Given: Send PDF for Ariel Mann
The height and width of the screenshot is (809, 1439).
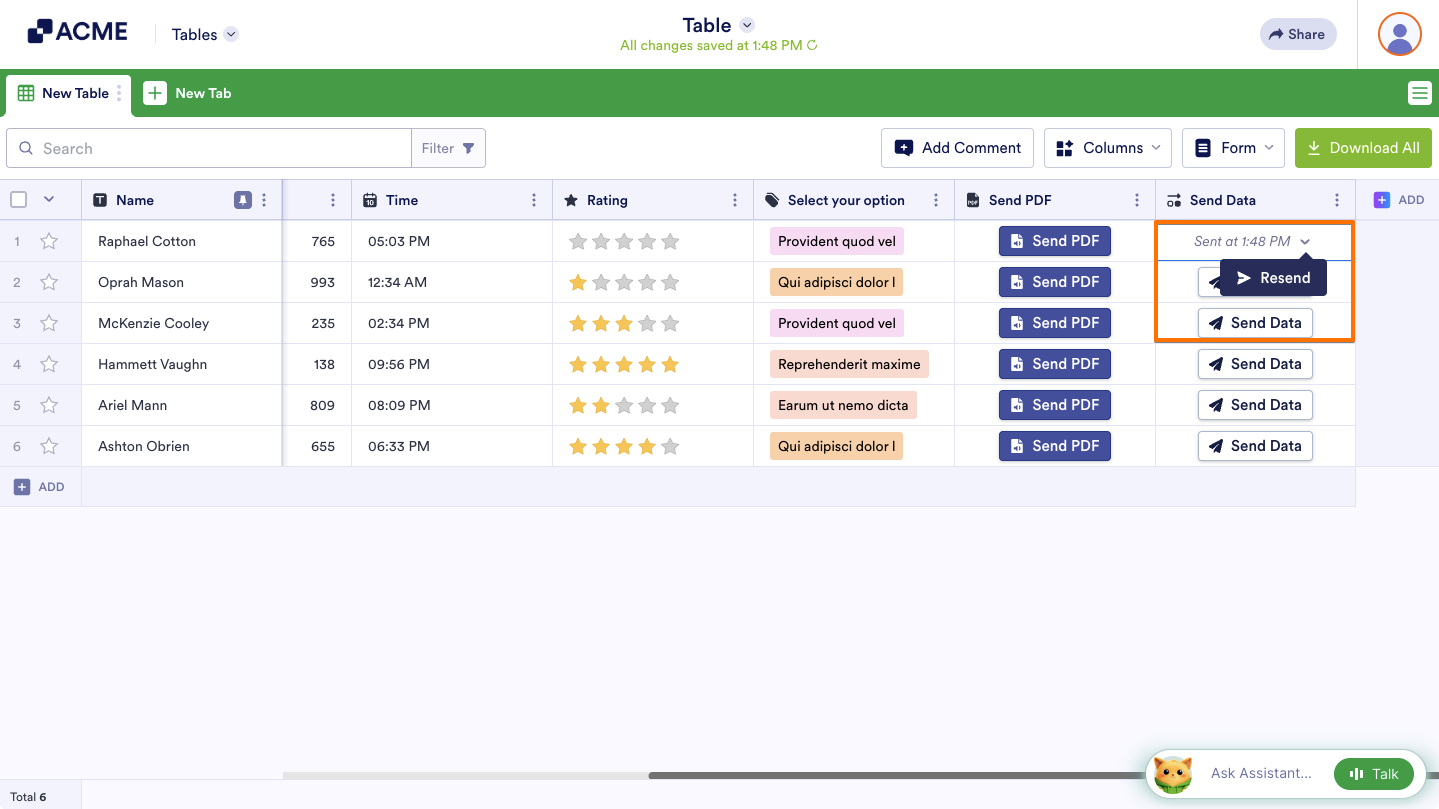Looking at the screenshot, I should (x=1055, y=405).
